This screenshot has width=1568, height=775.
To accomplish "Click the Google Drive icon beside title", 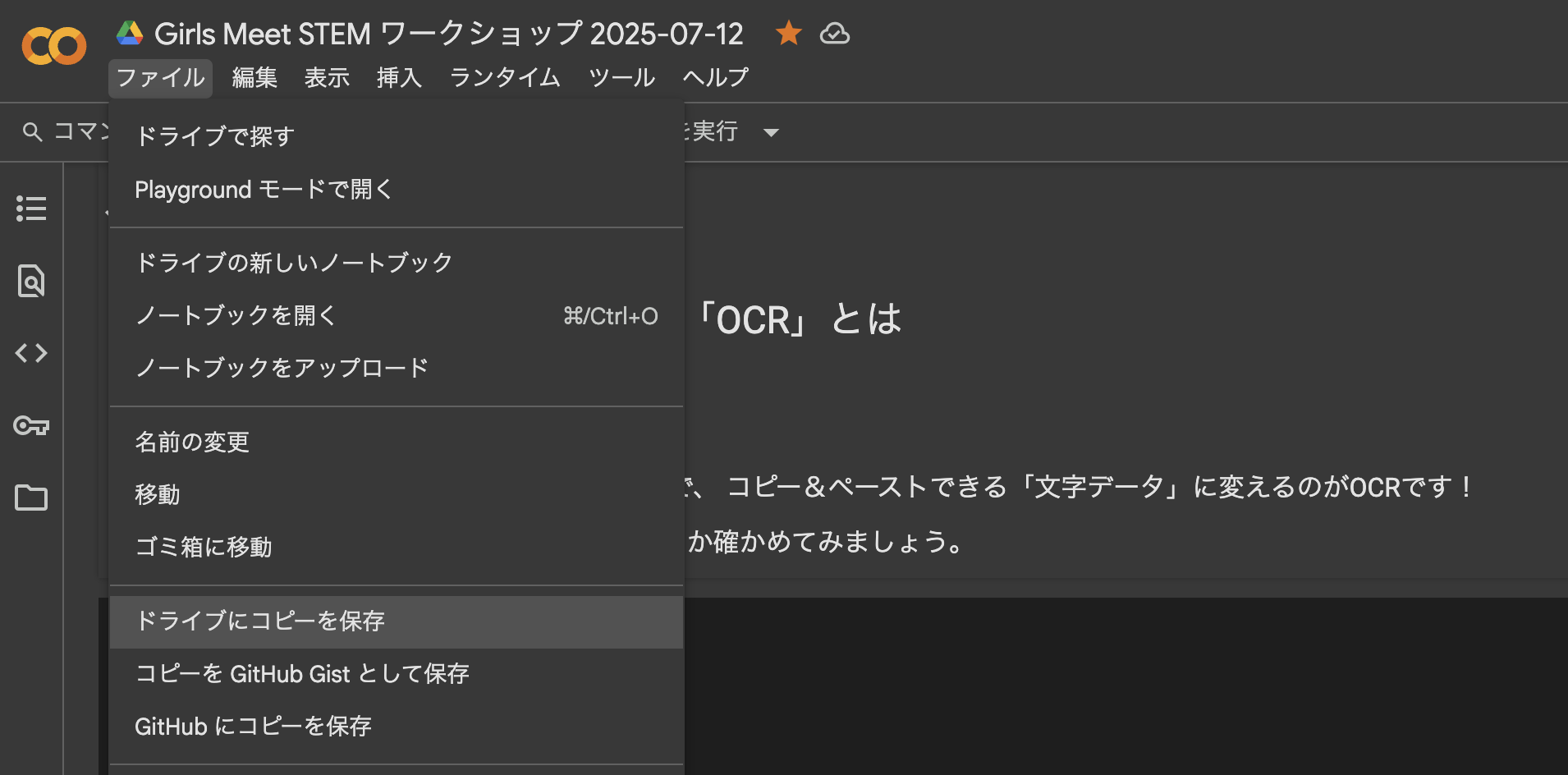I will (x=130, y=34).
